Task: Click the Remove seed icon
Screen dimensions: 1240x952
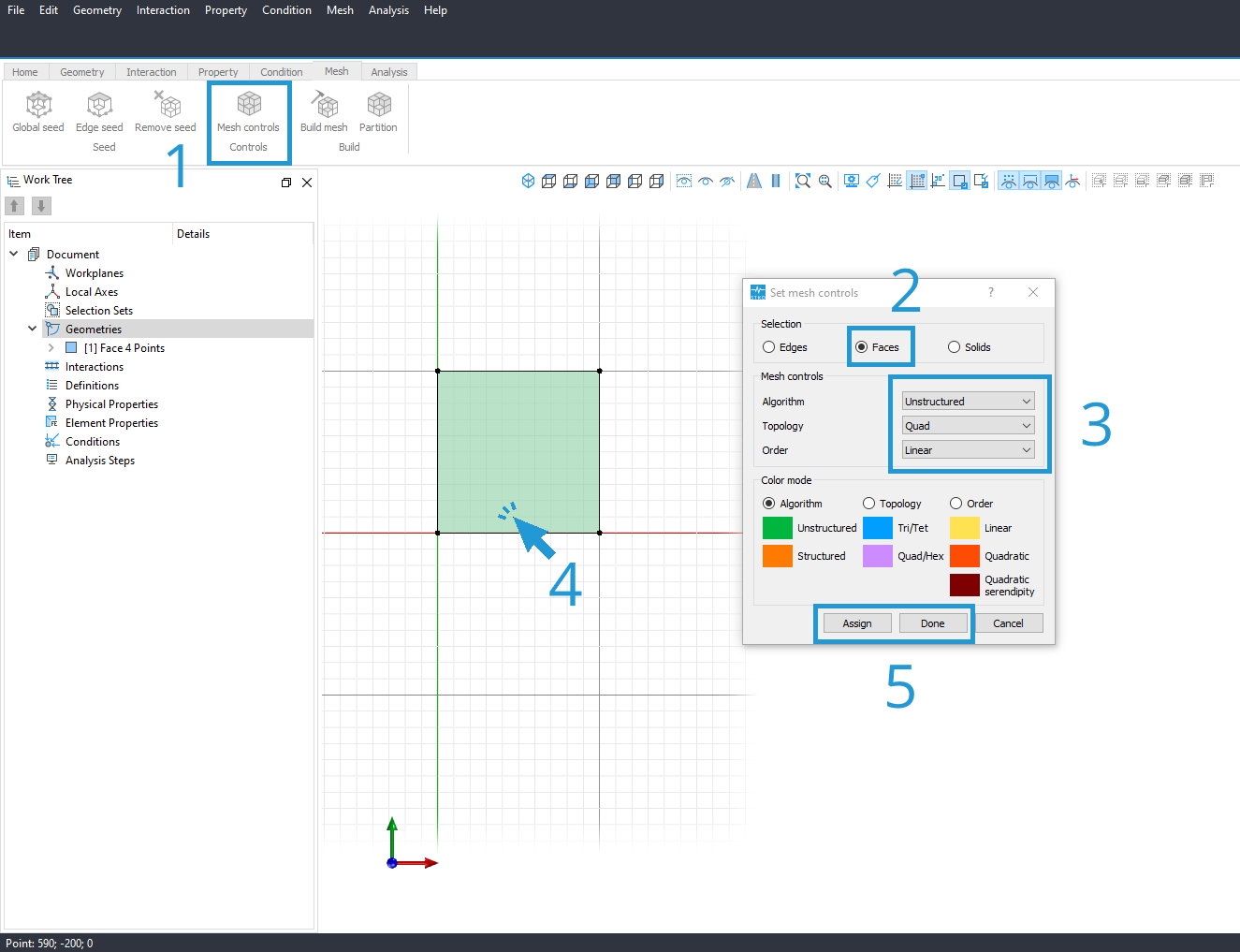Action: (x=166, y=104)
